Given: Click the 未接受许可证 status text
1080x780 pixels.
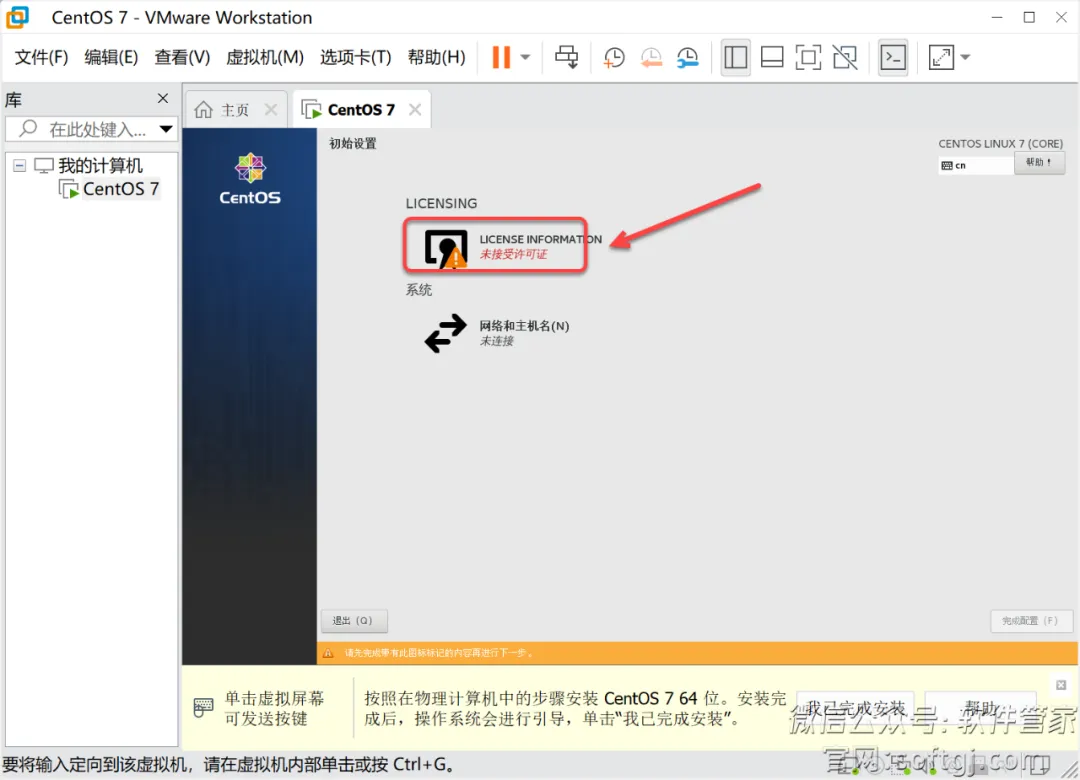Looking at the screenshot, I should click(513, 254).
